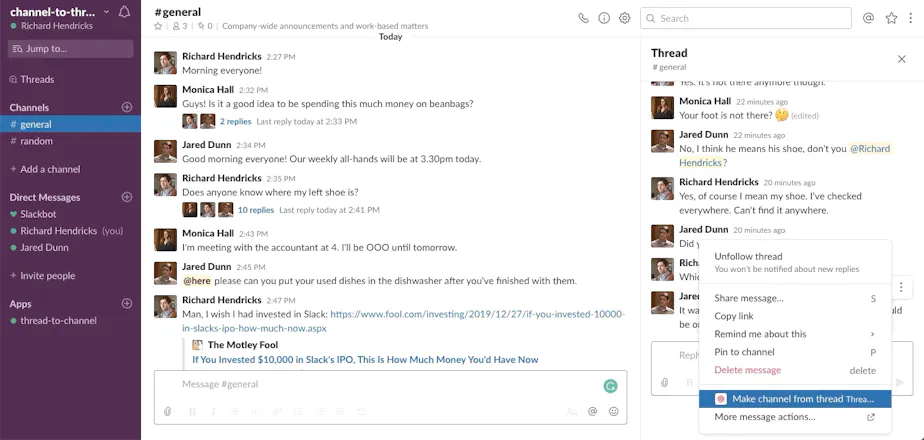Expand the 10 replies thread
The width and height of the screenshot is (924, 440).
click(x=256, y=210)
